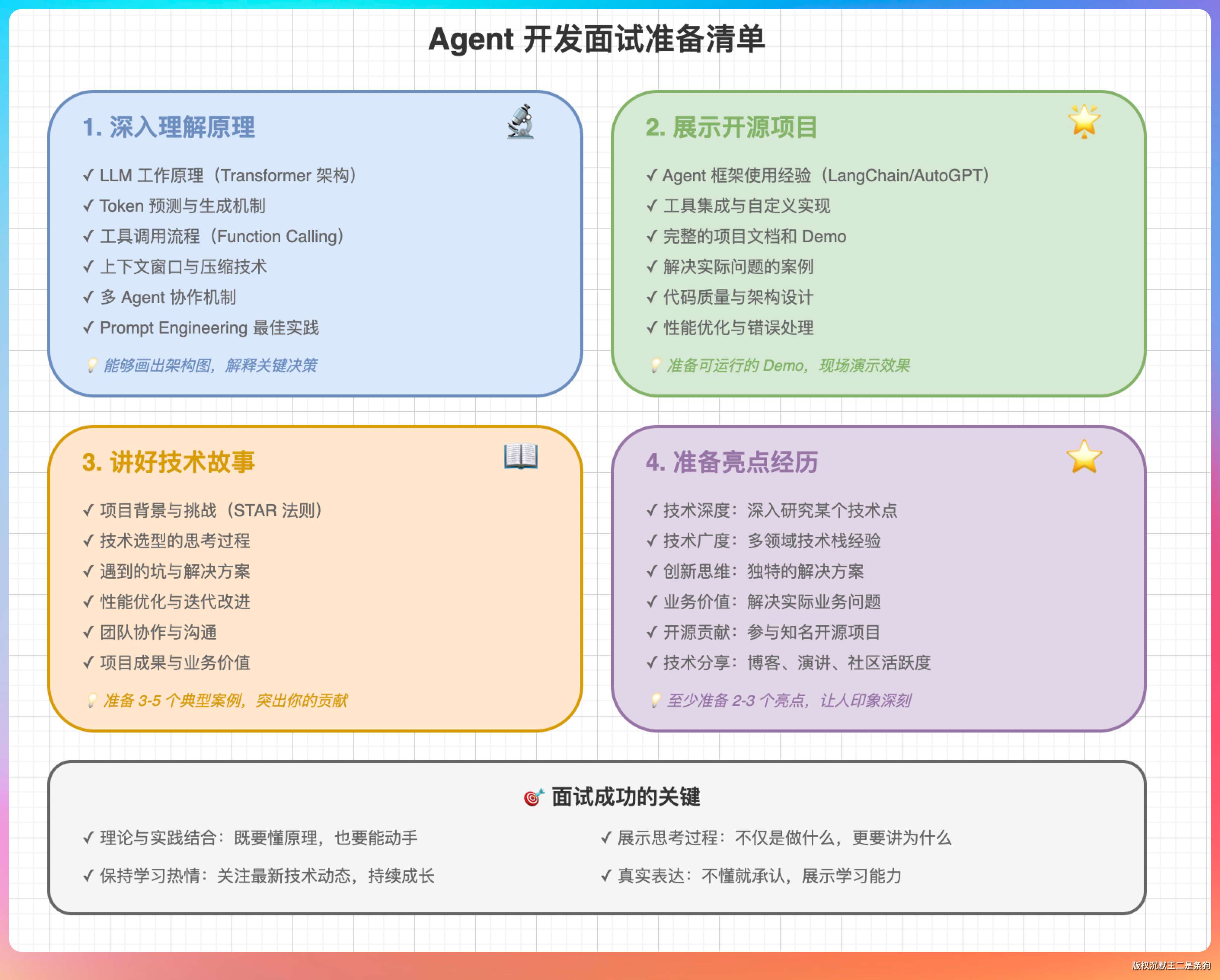Click the heading 2. 展示开源项目
This screenshot has height=980, width=1220.
[731, 127]
